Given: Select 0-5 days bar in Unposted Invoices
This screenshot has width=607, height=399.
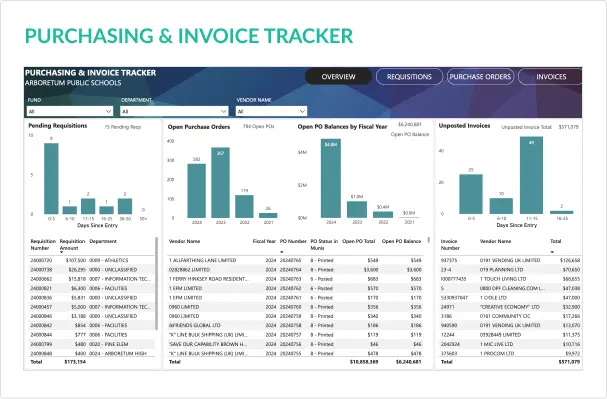Looking at the screenshot, I should 471,194.
